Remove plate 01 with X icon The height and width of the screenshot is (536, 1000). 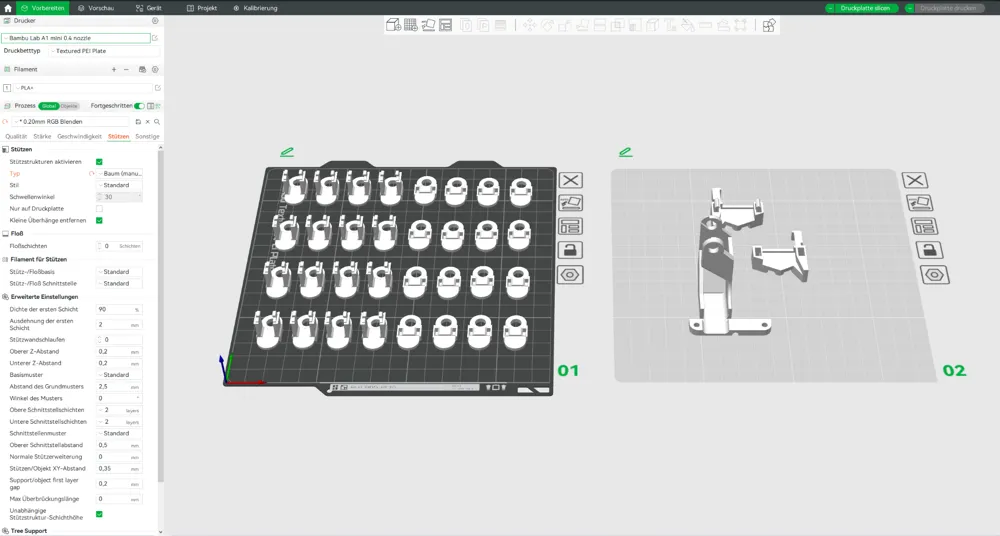coord(570,181)
